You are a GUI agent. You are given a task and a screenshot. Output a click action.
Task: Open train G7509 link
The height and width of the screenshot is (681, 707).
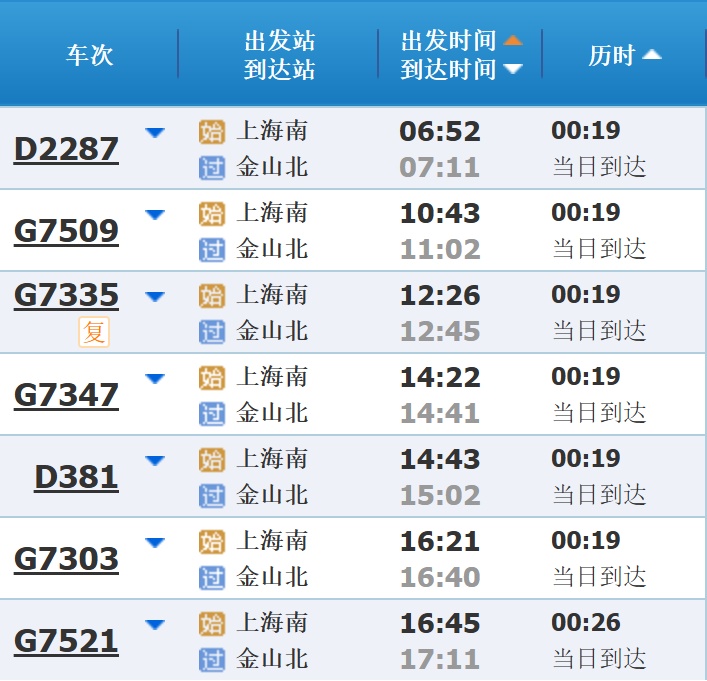click(66, 231)
